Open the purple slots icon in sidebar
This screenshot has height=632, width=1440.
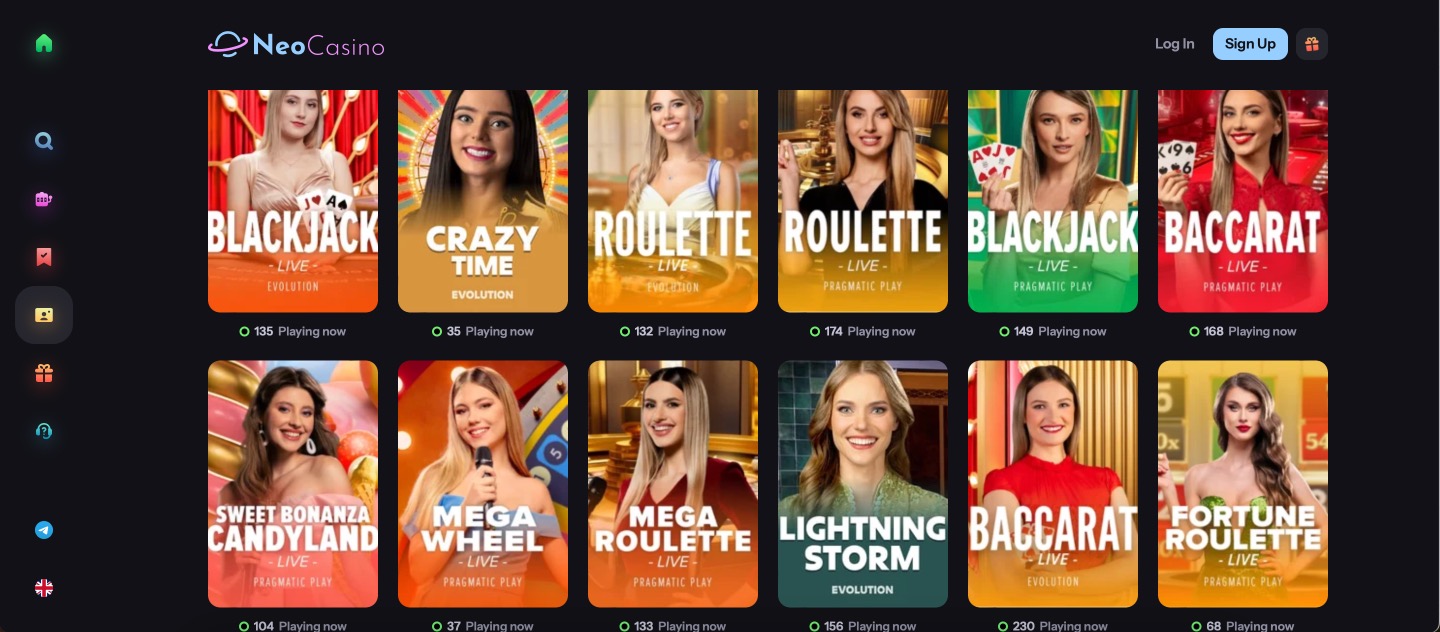[44, 199]
